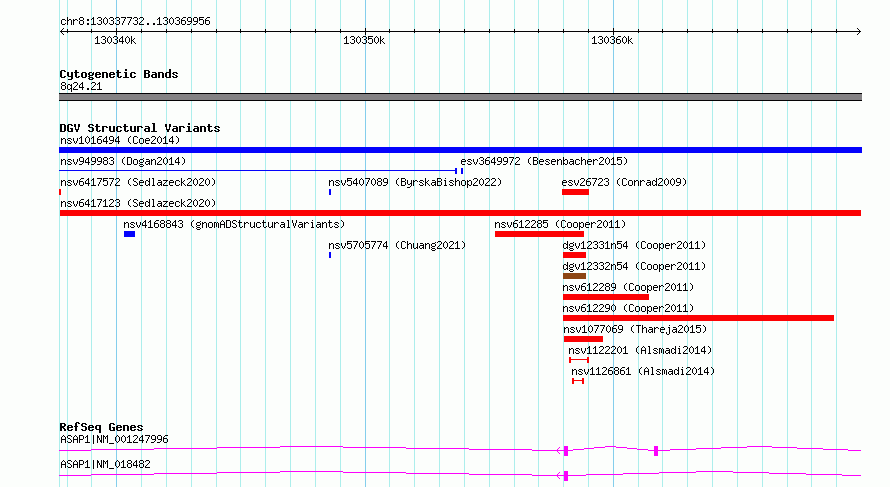Click the magenta ASAP1 NM_001247996 gene line
The height and width of the screenshot is (487, 890).
click(460, 450)
